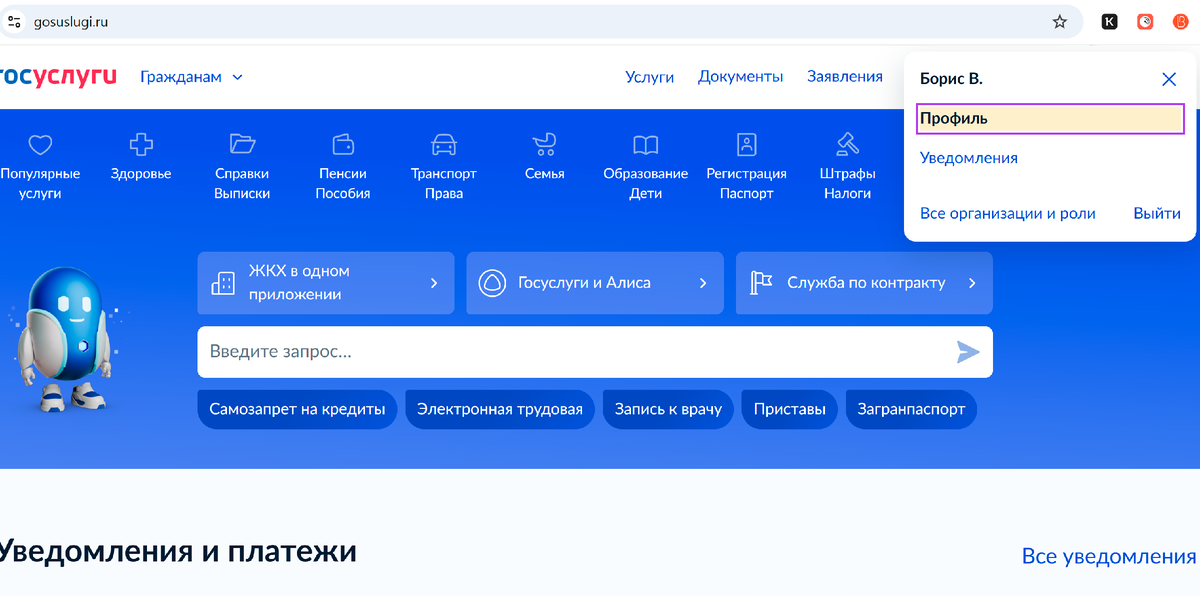Open the K browser extension

coord(1109,21)
